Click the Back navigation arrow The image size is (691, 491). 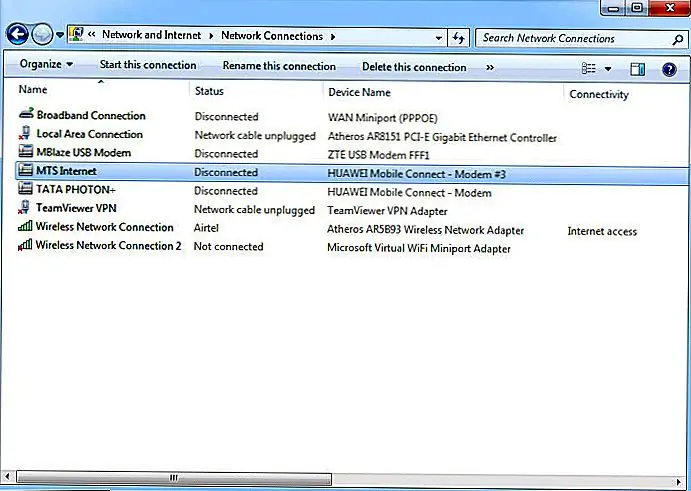18,36
